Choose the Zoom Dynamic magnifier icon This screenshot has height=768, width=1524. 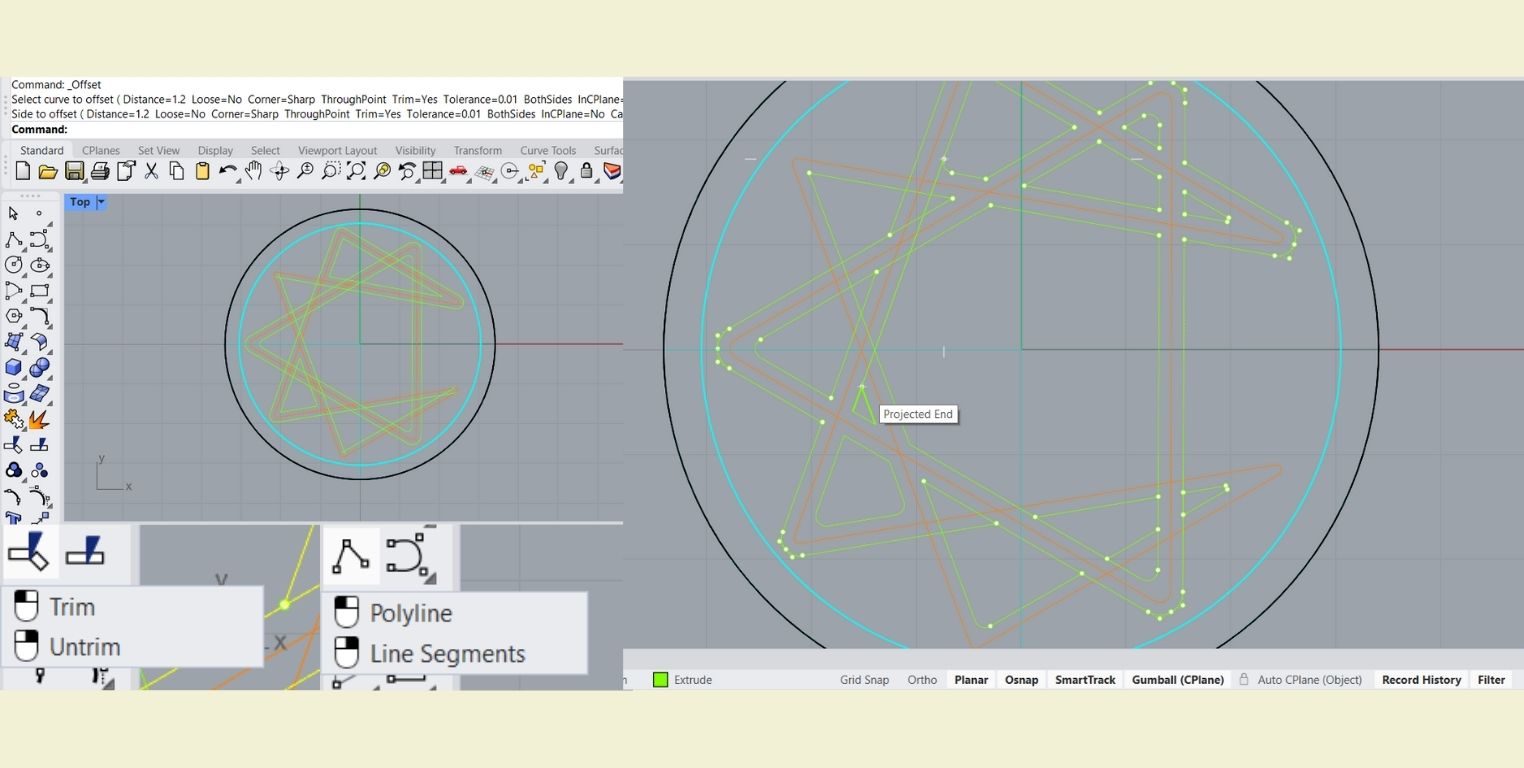coord(305,172)
